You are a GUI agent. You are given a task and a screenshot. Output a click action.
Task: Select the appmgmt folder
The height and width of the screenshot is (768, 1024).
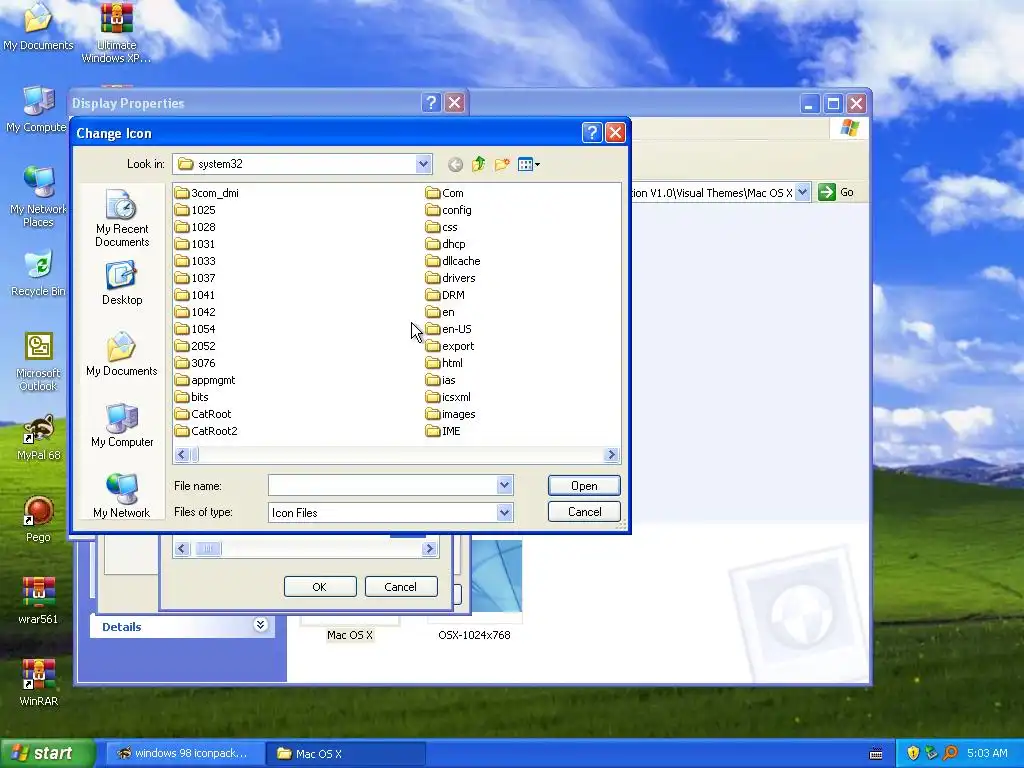pos(205,379)
